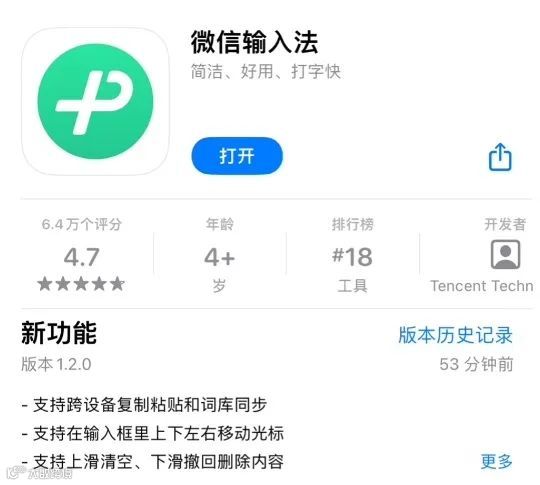Tap the 4.7 rating score
This screenshot has height=485, width=540.
(82, 257)
